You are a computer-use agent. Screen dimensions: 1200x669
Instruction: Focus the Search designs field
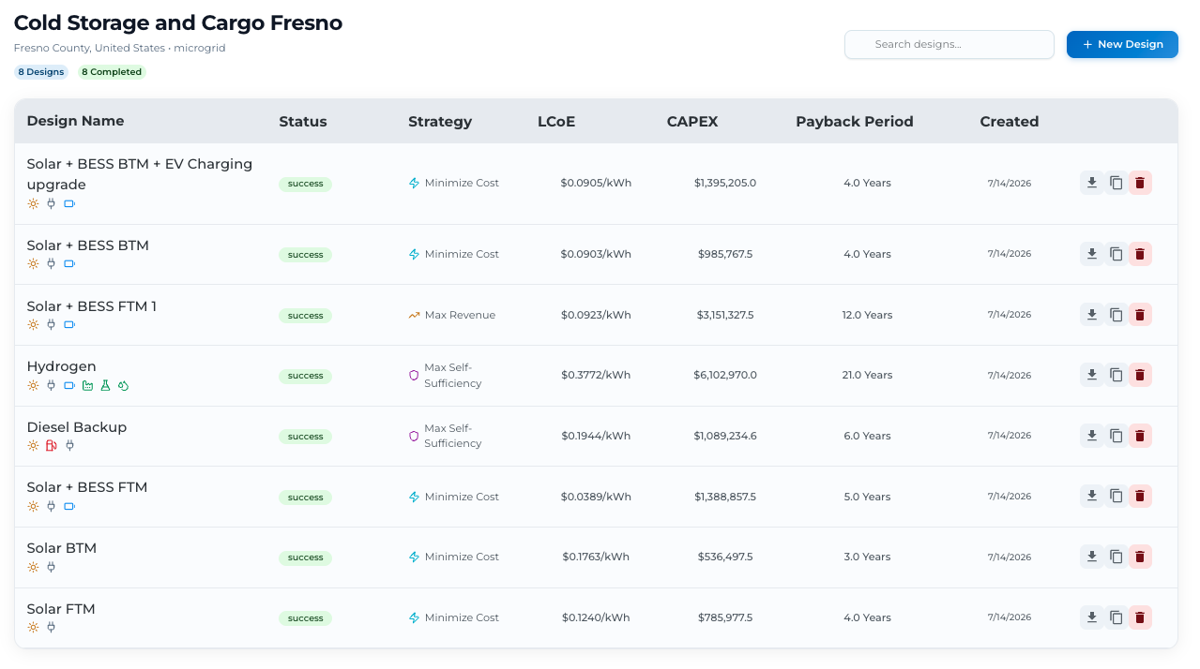(949, 44)
